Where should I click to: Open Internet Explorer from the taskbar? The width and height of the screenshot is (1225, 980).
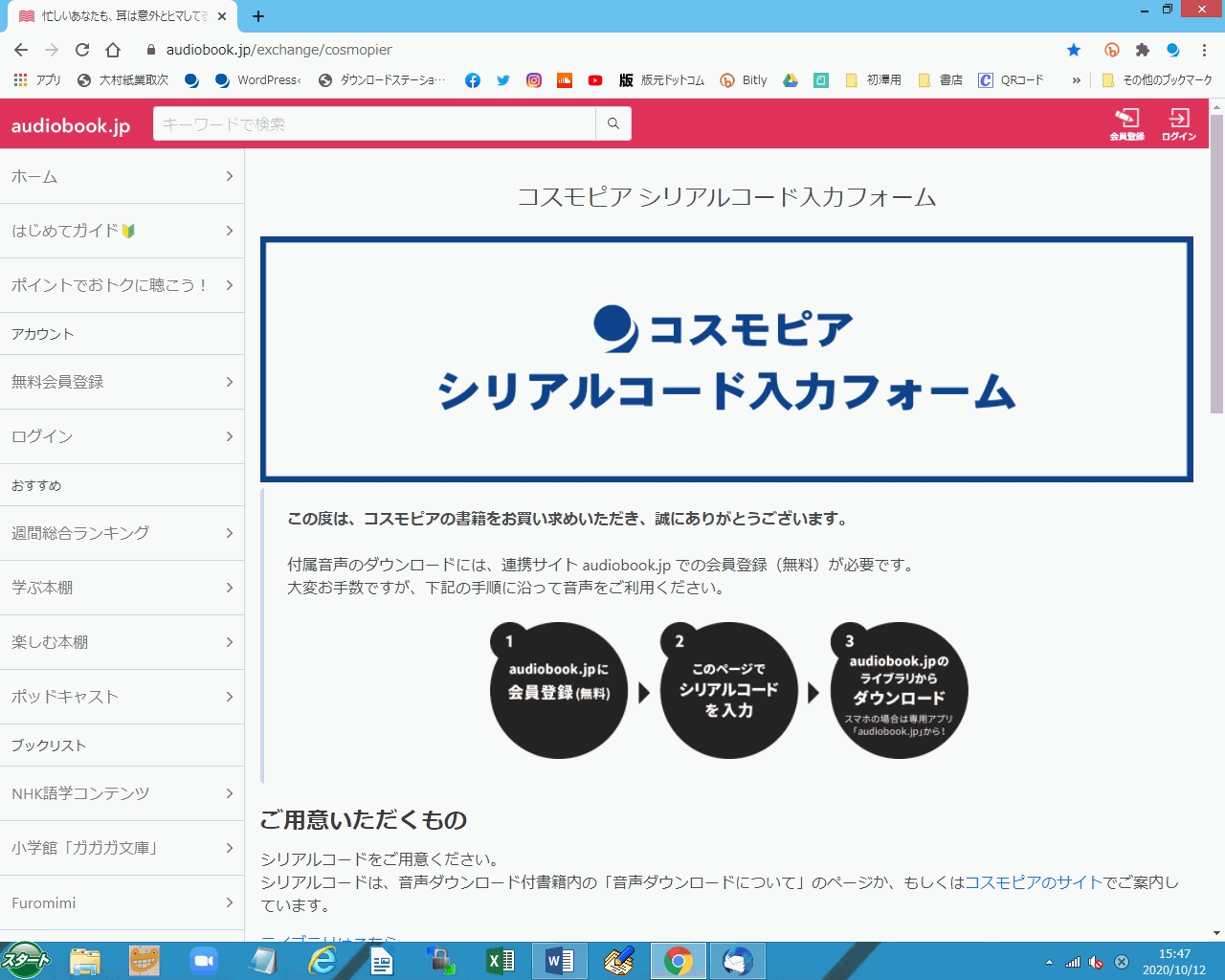(322, 961)
